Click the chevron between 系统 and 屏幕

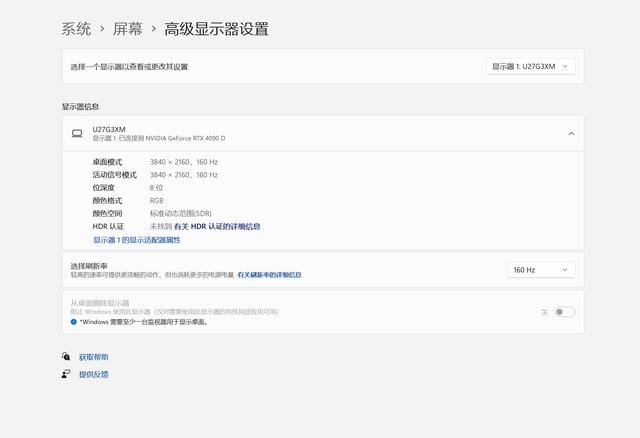pyautogui.click(x=99, y=30)
